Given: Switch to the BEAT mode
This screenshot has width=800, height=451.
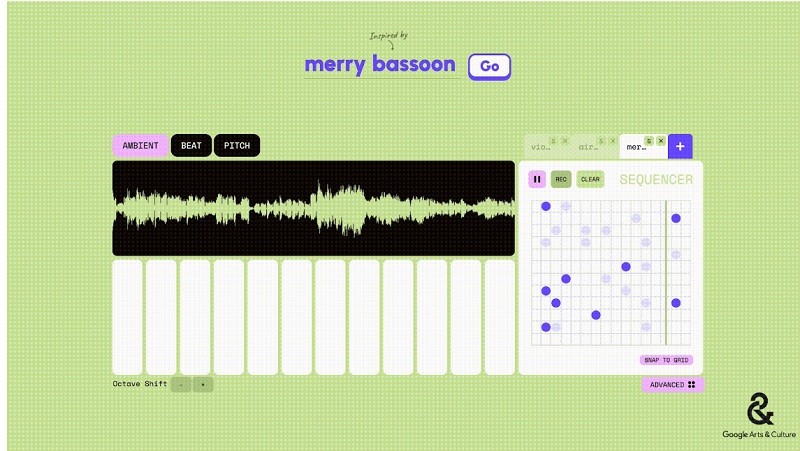Looking at the screenshot, I should pos(191,145).
